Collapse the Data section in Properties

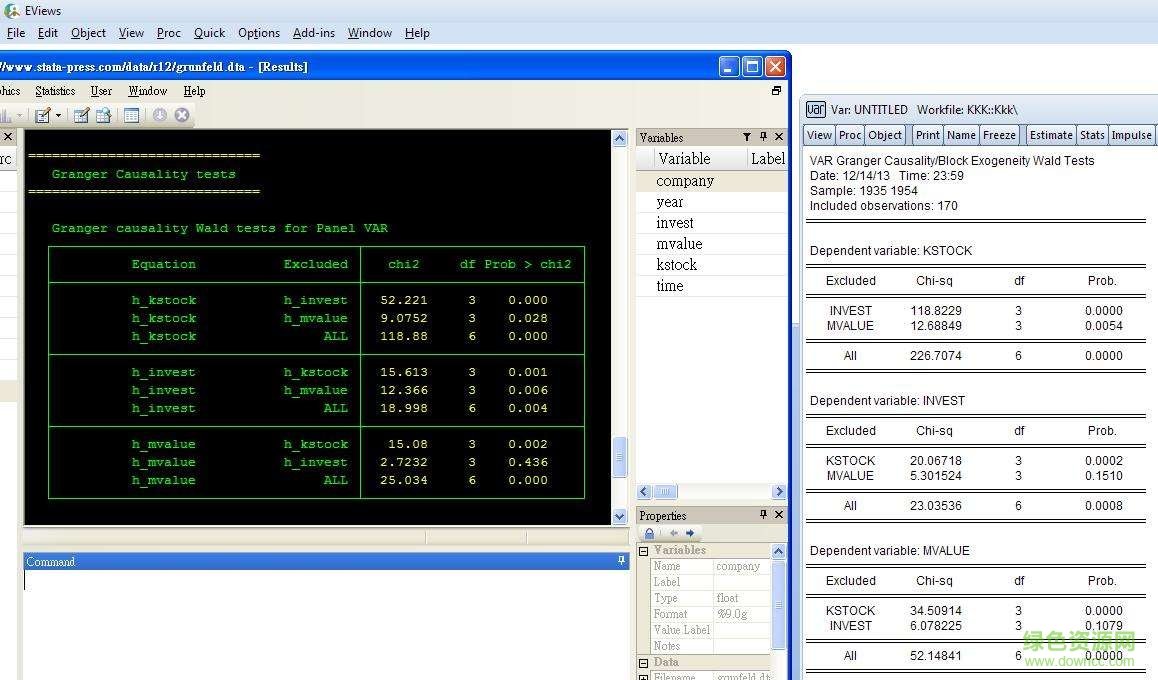click(641, 662)
